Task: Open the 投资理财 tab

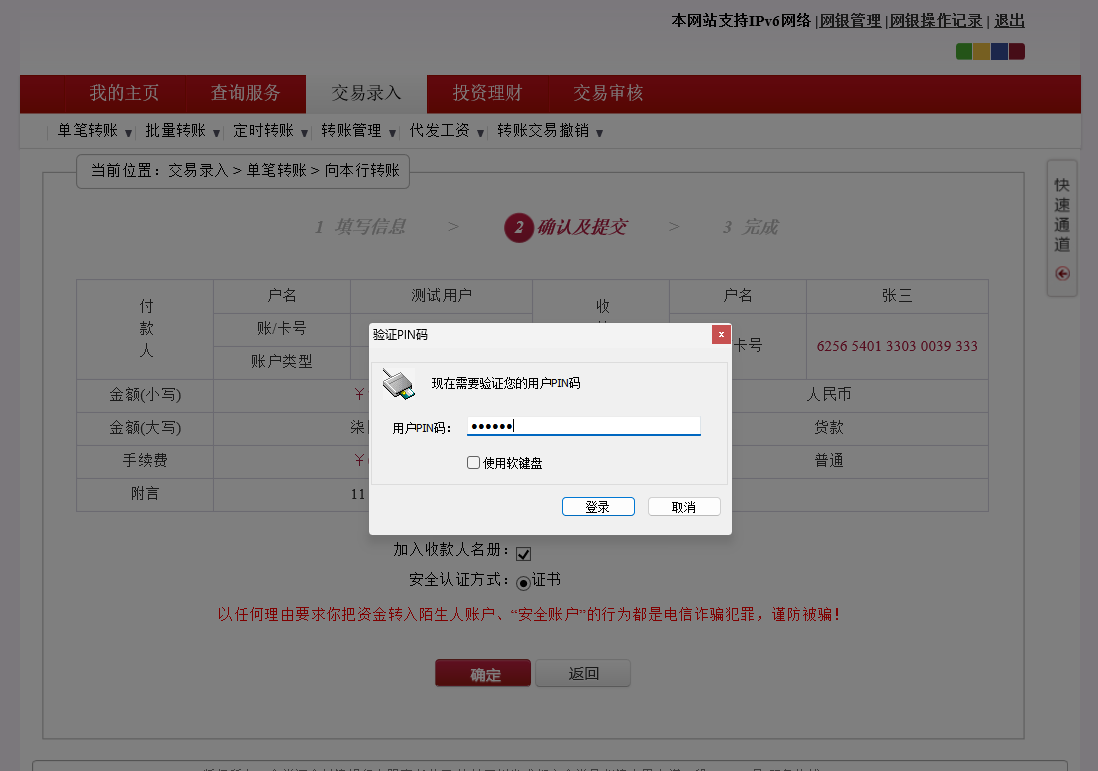Action: (487, 93)
